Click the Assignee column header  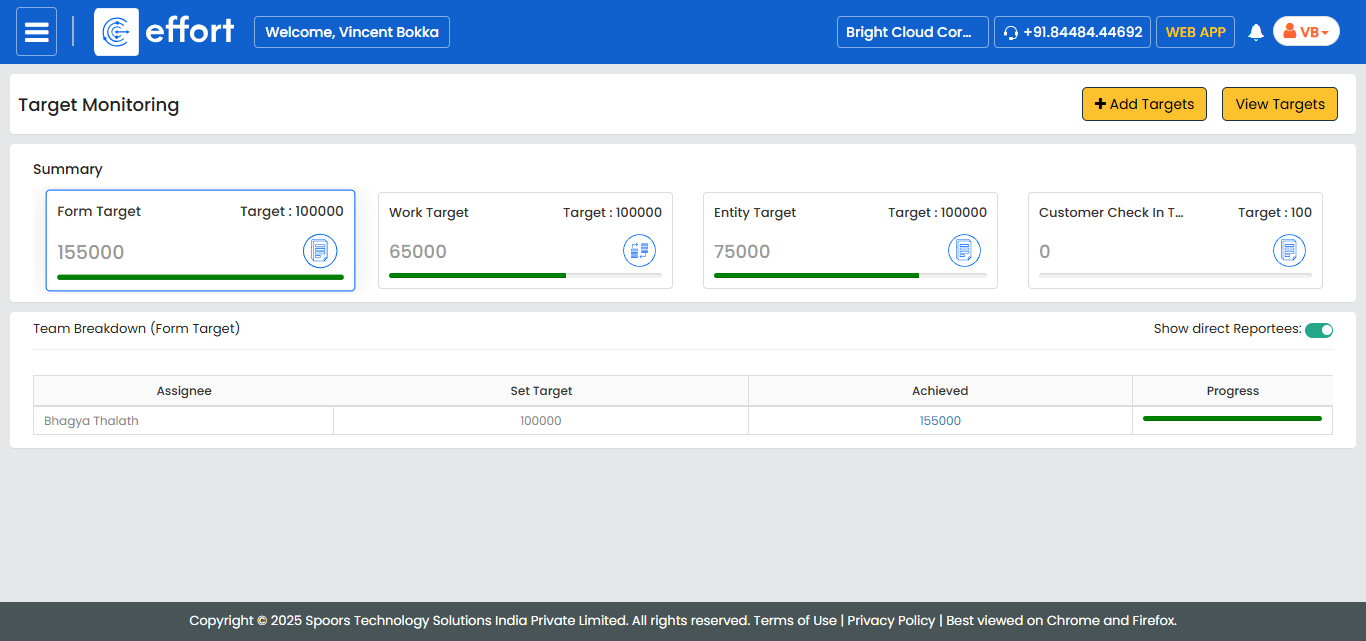pos(184,391)
